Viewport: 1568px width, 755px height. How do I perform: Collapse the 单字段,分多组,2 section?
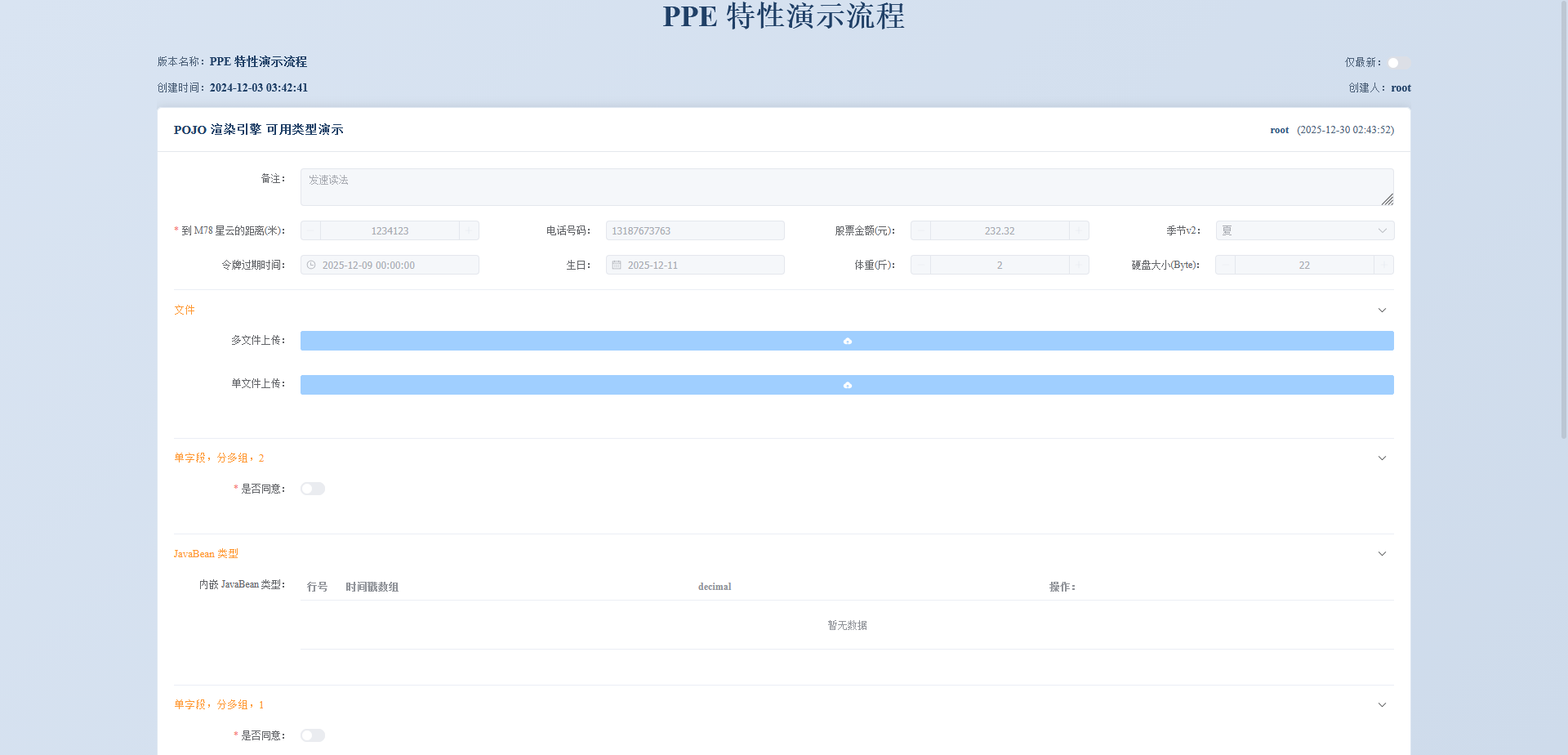(1382, 458)
